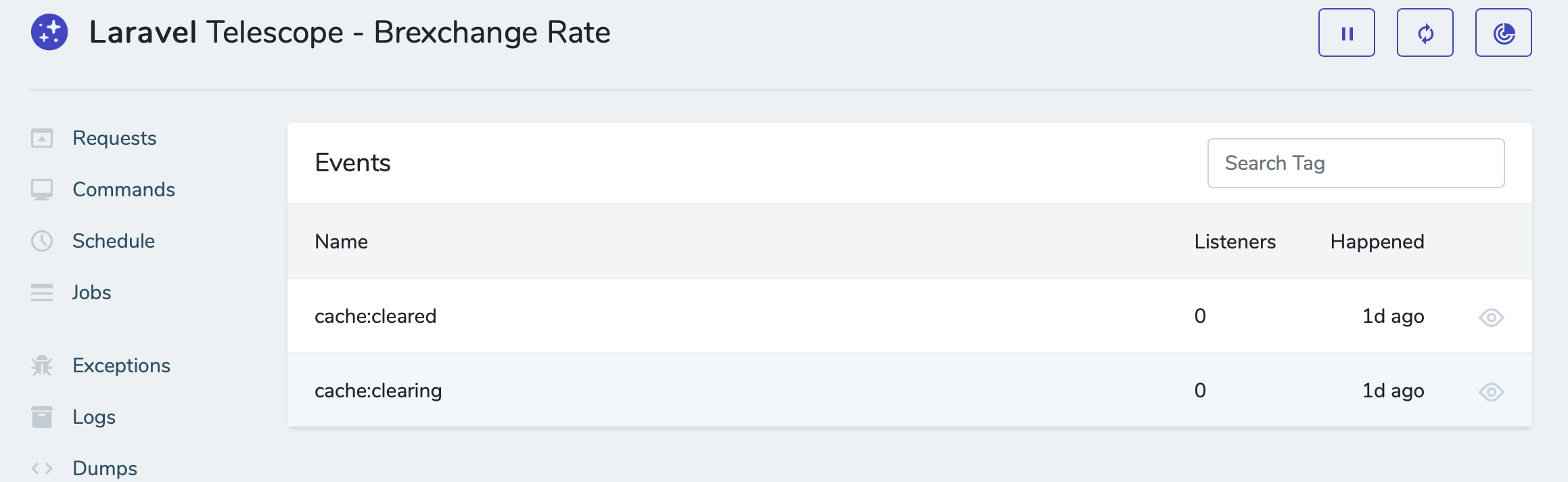
Task: Select the cache:clearing event row
Action: pyautogui.click(x=378, y=391)
